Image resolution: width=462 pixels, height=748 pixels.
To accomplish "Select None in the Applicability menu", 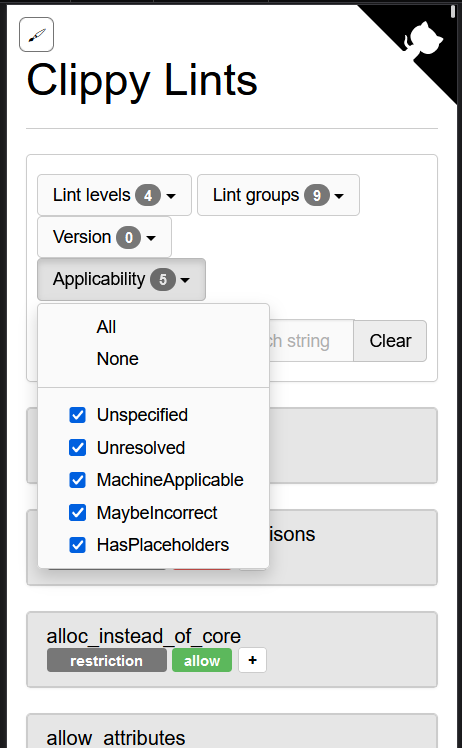I will pyautogui.click(x=117, y=359).
